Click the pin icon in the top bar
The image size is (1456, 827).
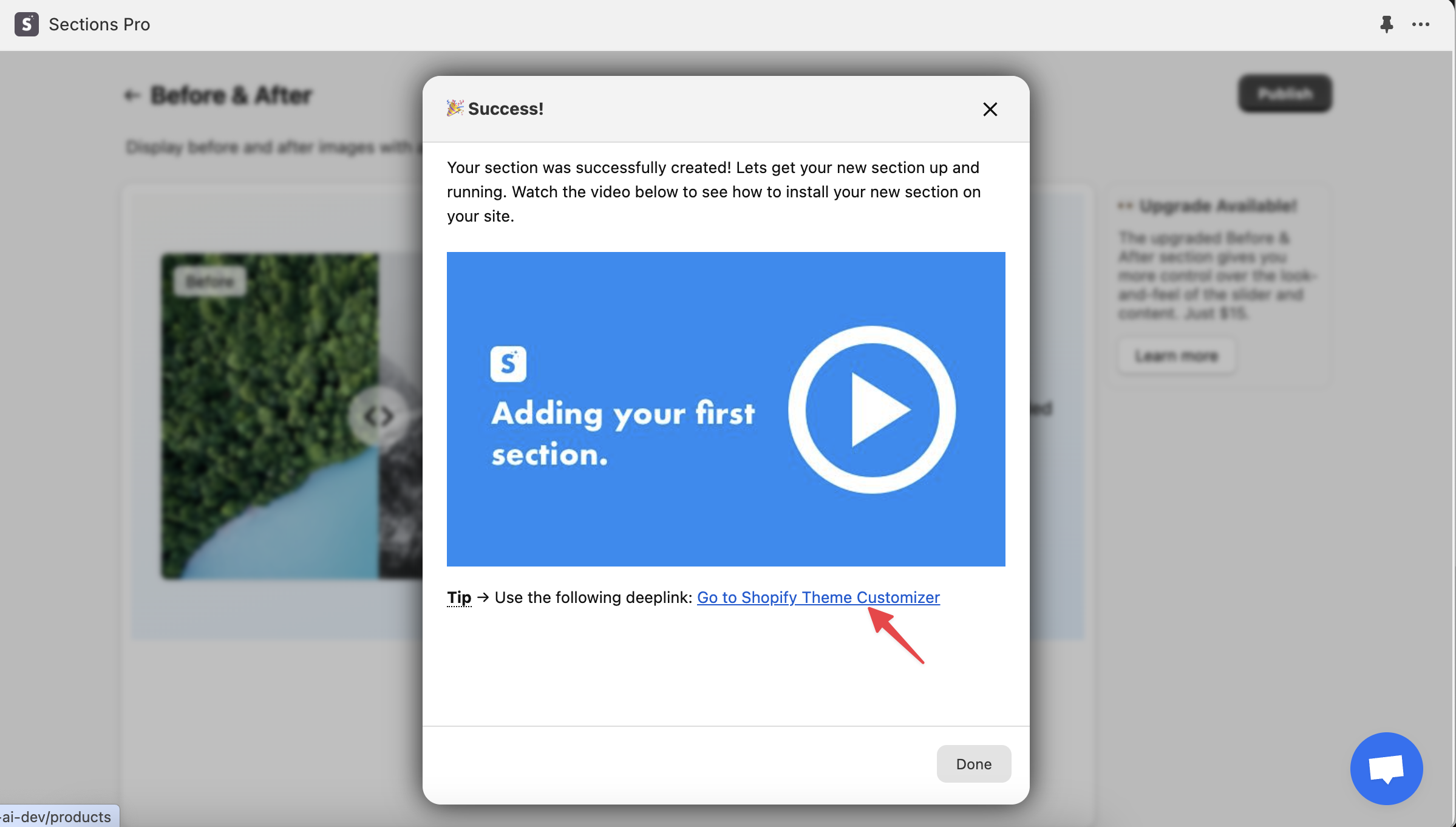[x=1386, y=24]
